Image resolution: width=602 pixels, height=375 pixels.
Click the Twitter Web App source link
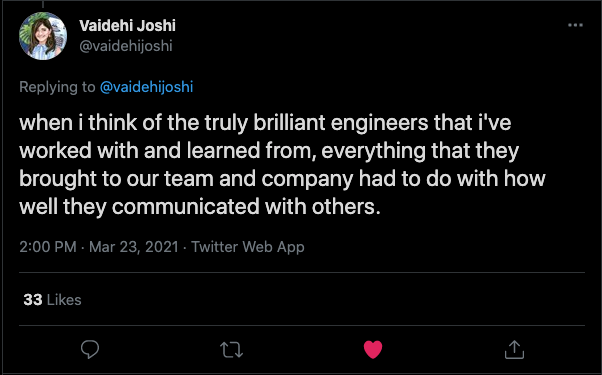point(248,247)
